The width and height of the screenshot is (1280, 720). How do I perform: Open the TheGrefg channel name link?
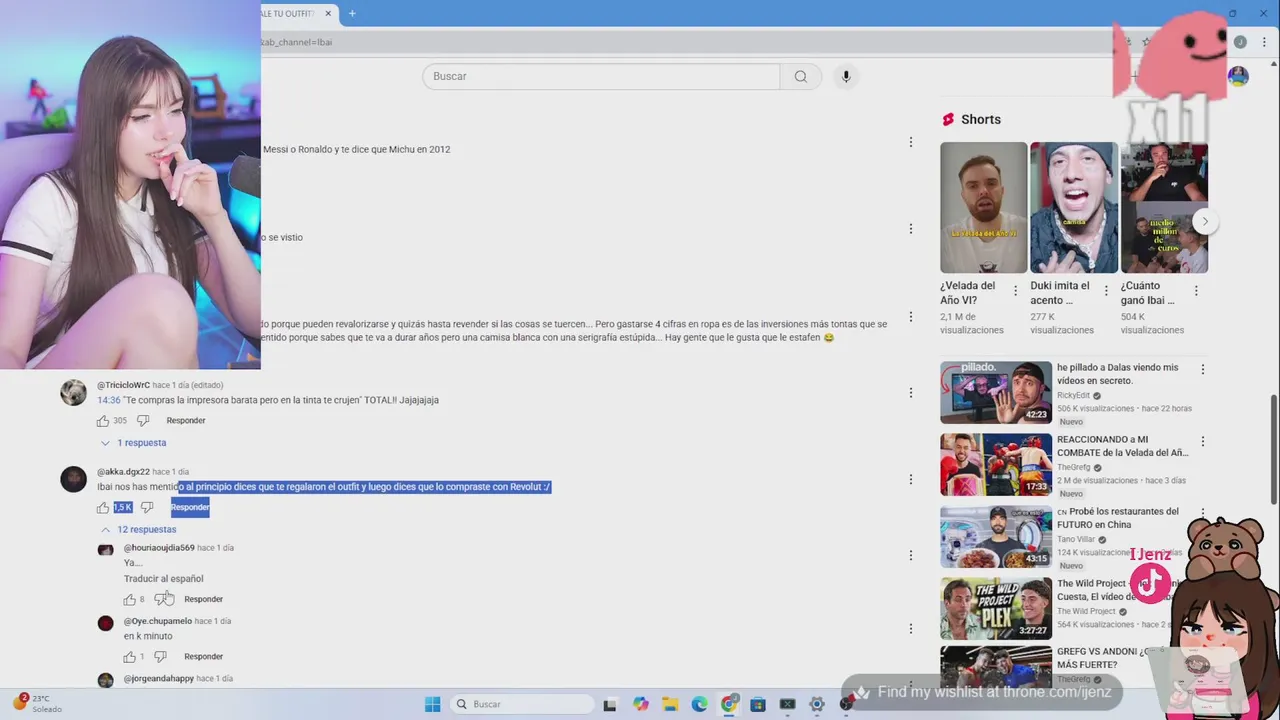tap(1074, 467)
